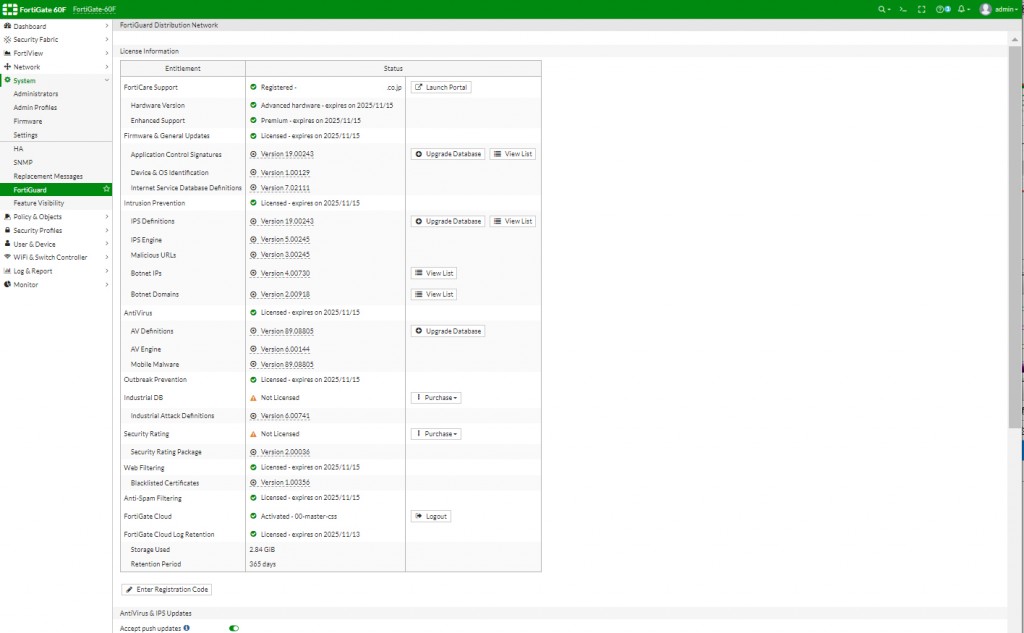Click the admin user avatar icon
Screen dimensions: 1024x633
point(985,9)
